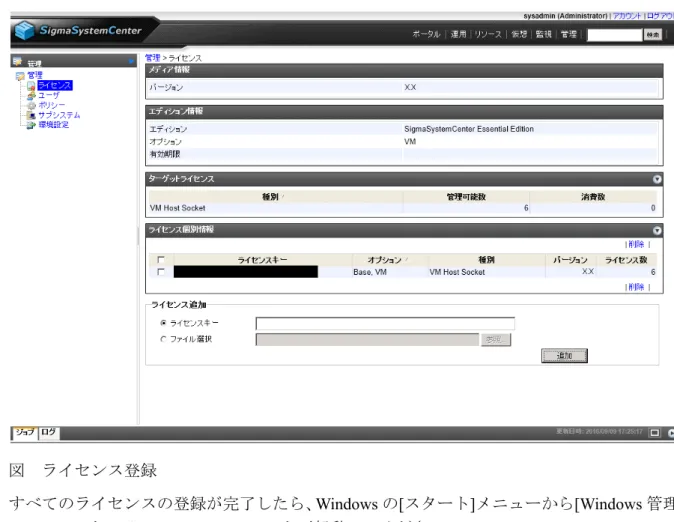Click the ライセンス tree node icon
Screen dimensions: 674x522
pyautogui.click(x=31, y=86)
